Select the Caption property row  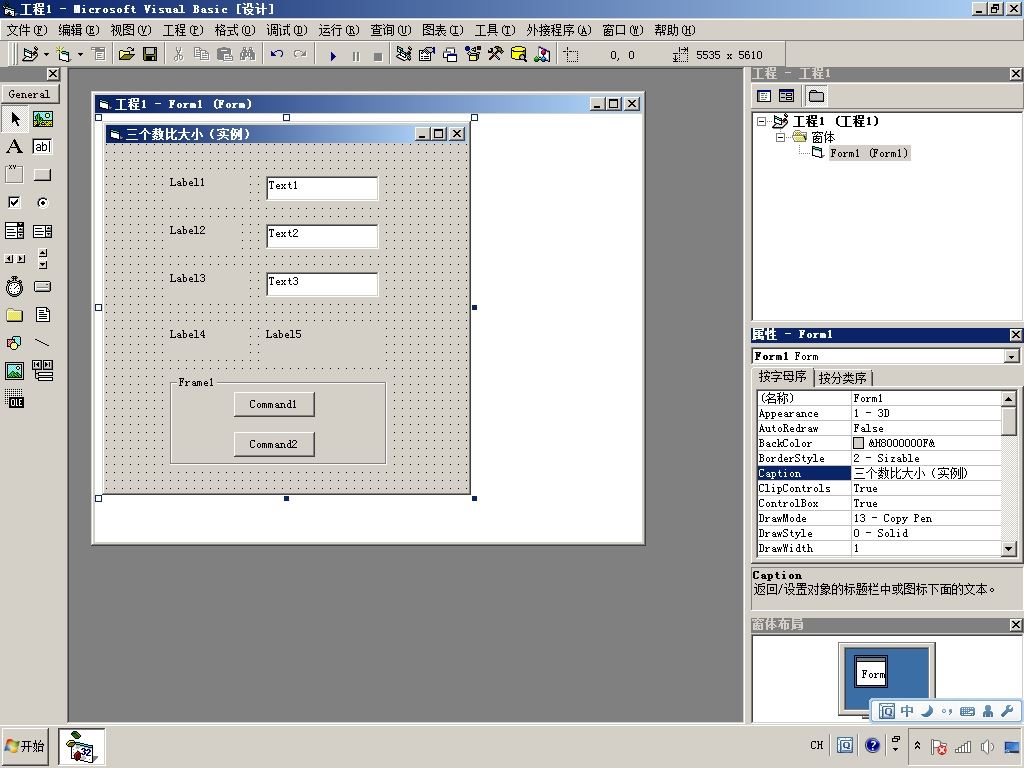click(x=878, y=473)
